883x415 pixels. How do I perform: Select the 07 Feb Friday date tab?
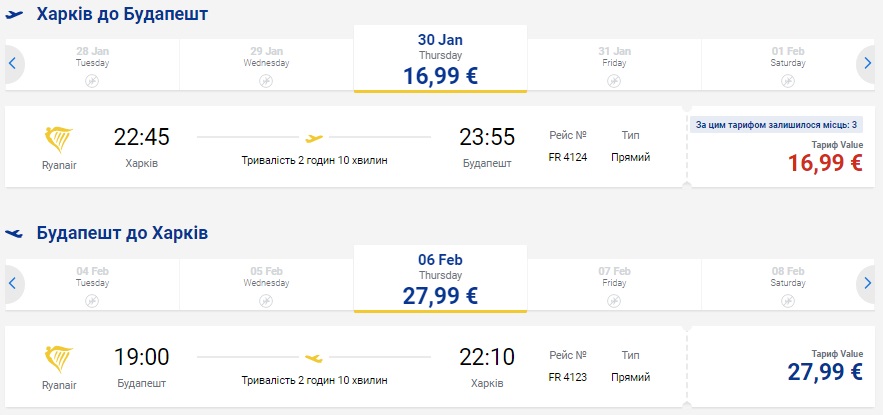(x=614, y=283)
